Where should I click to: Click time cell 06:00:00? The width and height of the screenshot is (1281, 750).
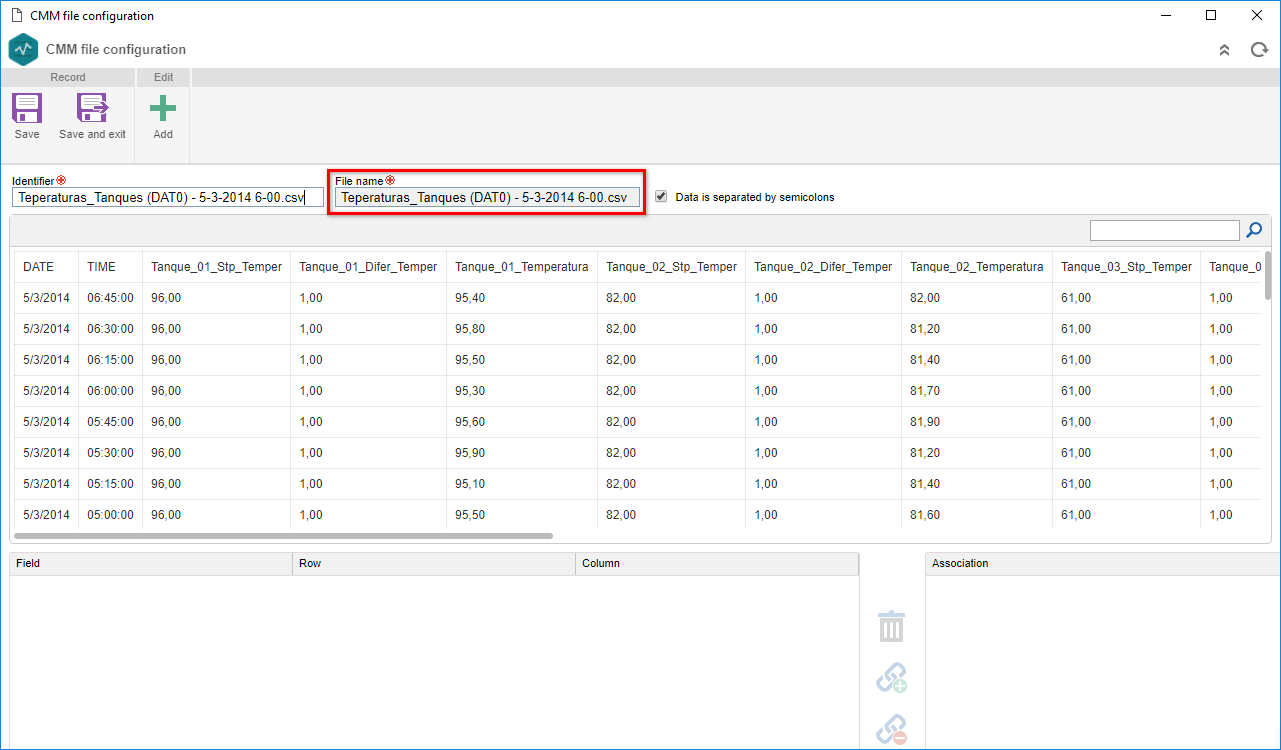point(110,391)
